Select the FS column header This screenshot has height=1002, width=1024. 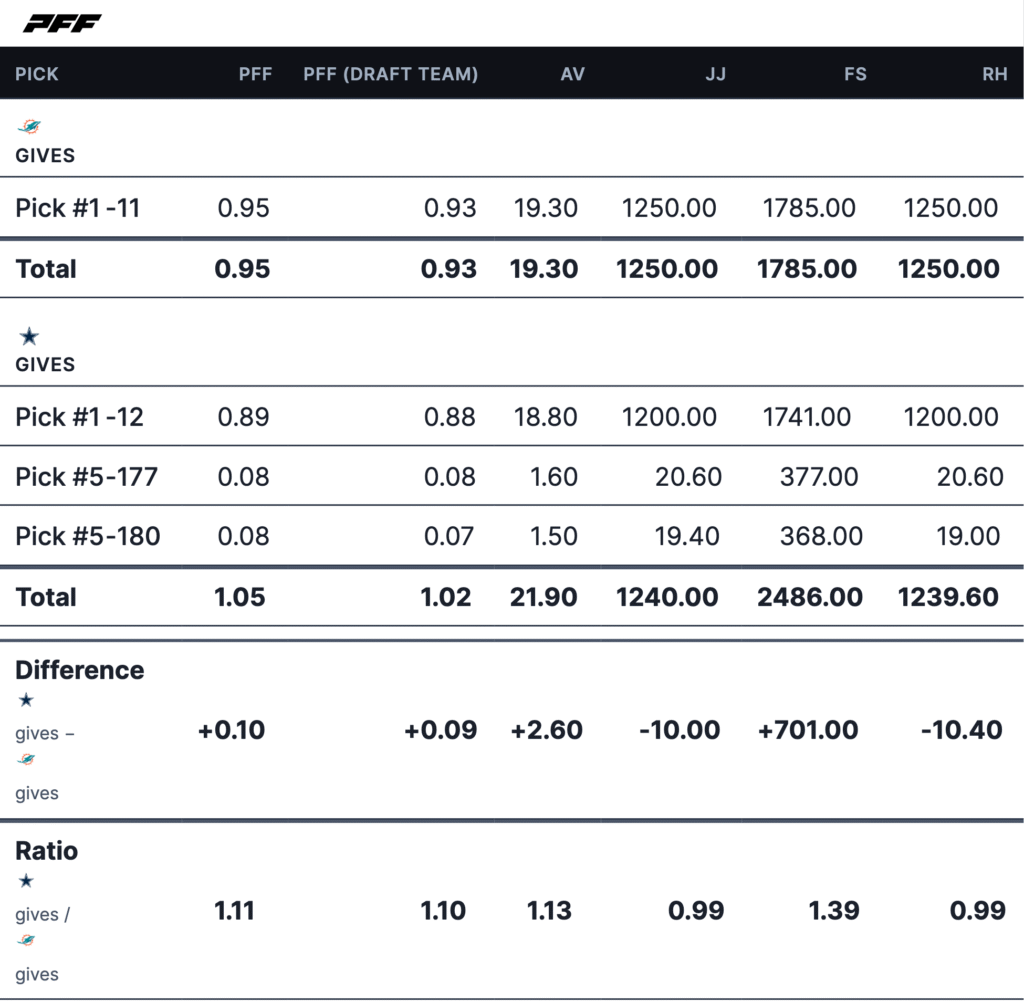tap(855, 74)
